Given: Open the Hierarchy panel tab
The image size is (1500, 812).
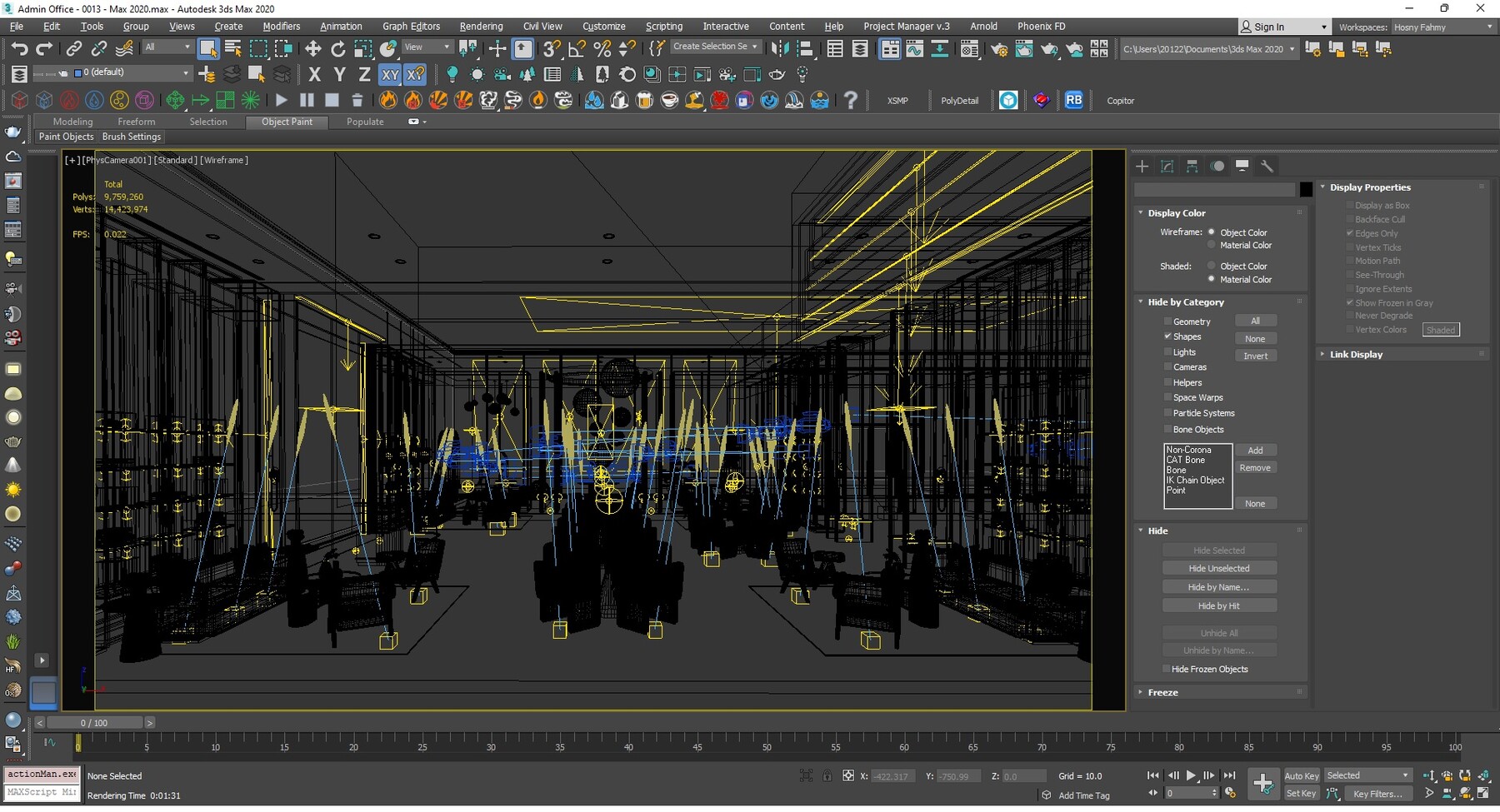Looking at the screenshot, I should click(x=1192, y=167).
